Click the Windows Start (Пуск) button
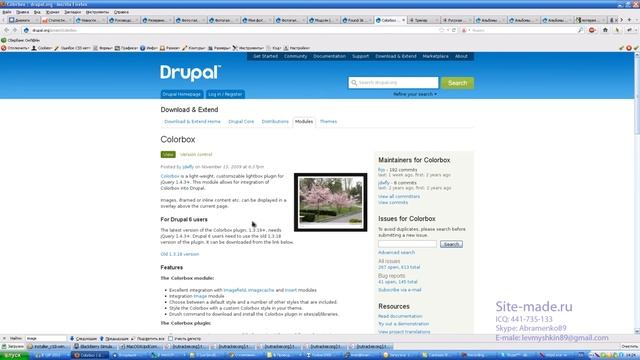This screenshot has height=360, width=640. click(x=14, y=356)
